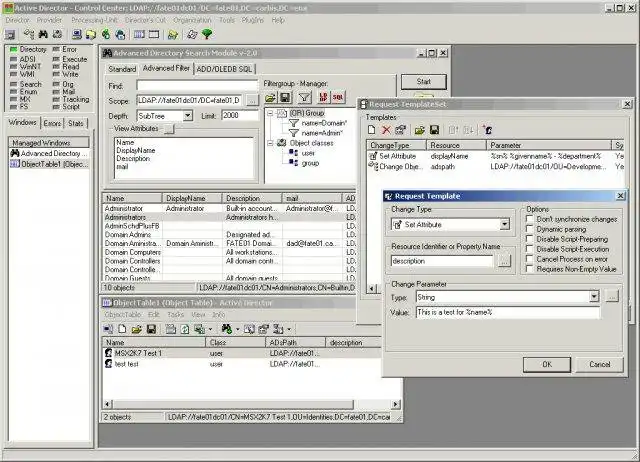
Task: Click the ObjectTable horizontal scrollbar track
Action: (372, 404)
